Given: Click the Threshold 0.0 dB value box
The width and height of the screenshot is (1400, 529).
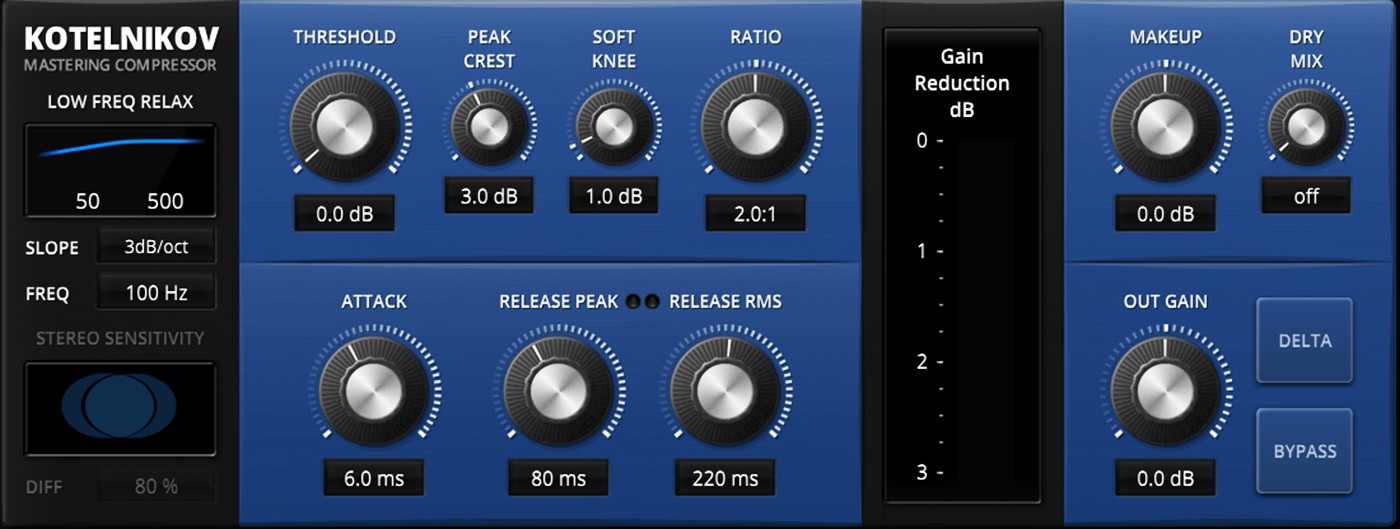Looking at the screenshot, I should click(344, 214).
